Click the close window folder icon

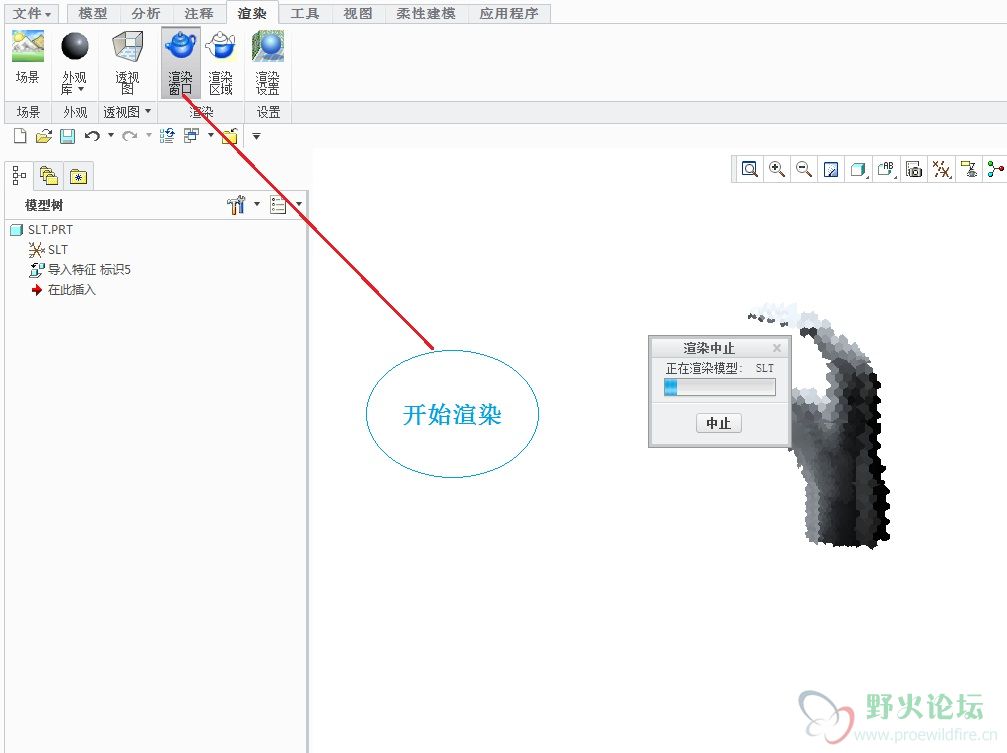click(230, 136)
